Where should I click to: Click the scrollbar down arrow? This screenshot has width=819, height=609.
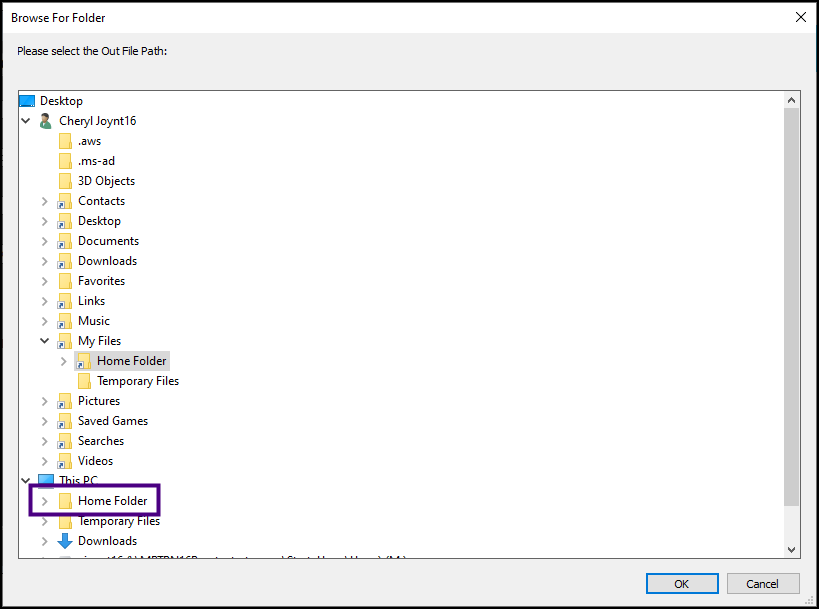(x=791, y=549)
